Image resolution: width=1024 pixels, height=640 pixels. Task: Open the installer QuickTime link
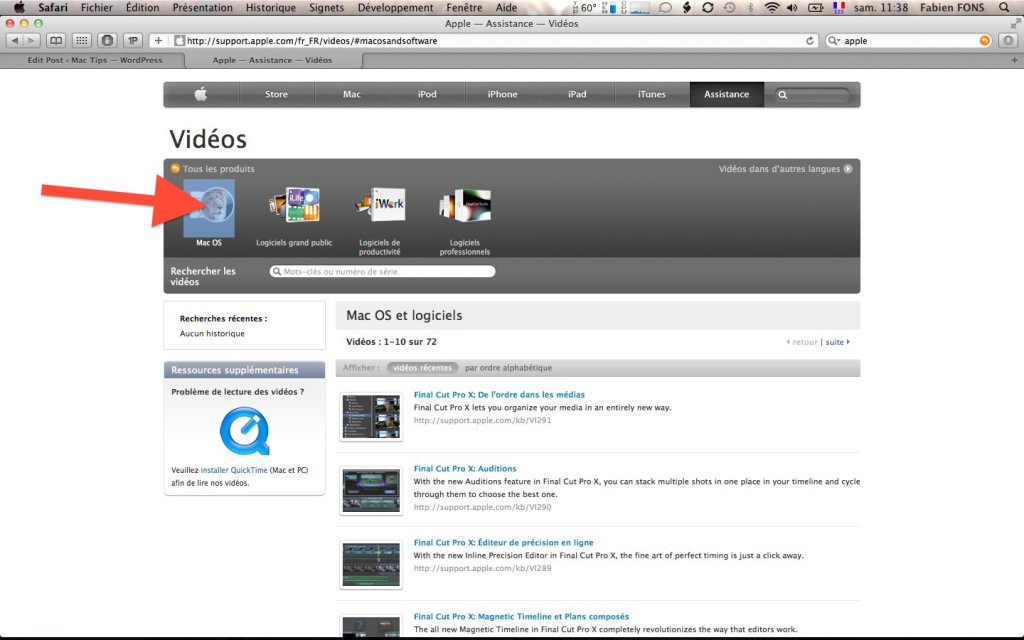(234, 470)
